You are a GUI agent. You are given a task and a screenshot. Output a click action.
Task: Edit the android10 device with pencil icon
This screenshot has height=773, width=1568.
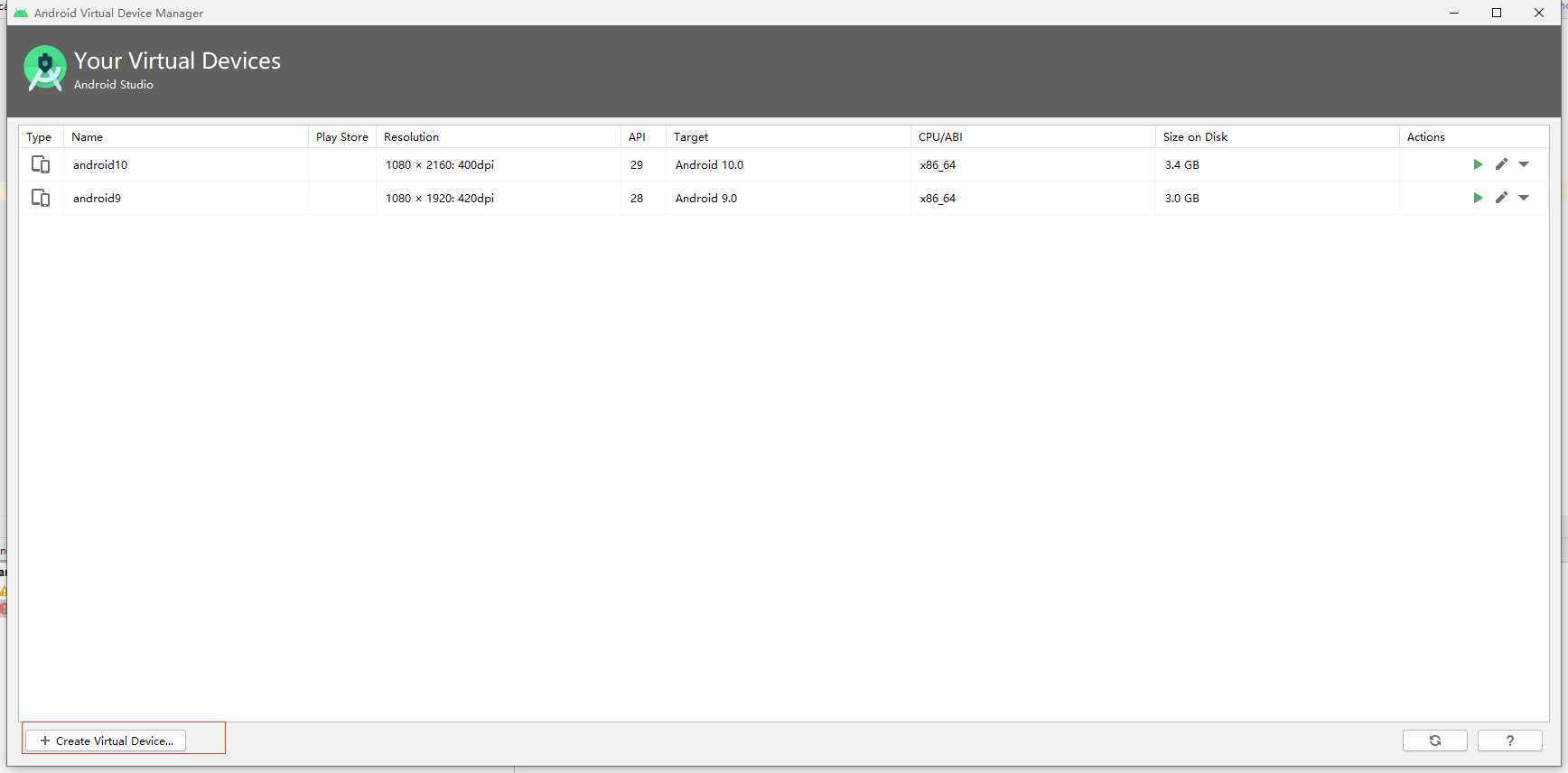click(1501, 164)
